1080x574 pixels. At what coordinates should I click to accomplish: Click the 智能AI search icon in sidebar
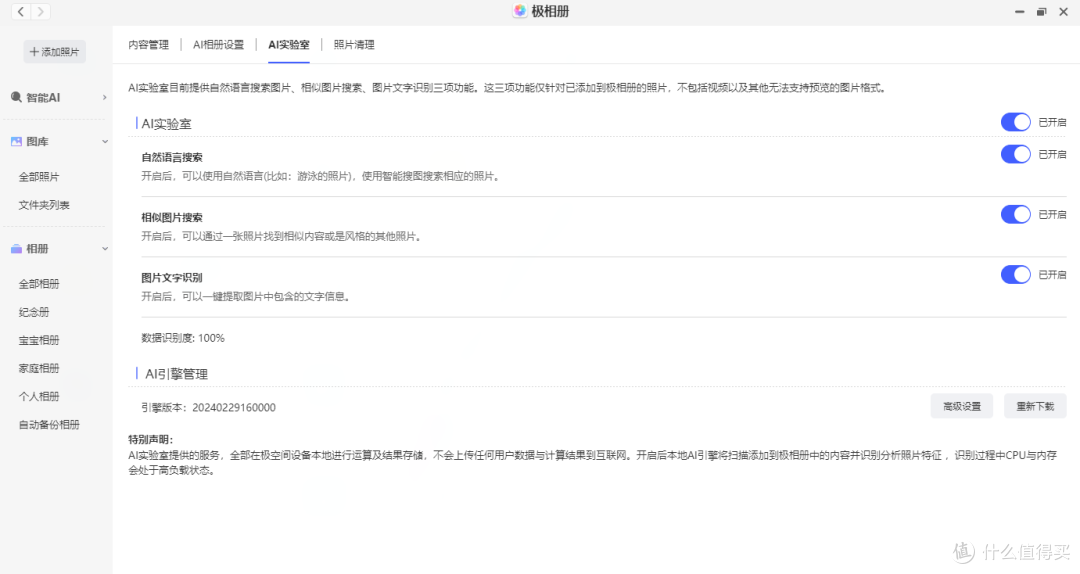point(16,97)
